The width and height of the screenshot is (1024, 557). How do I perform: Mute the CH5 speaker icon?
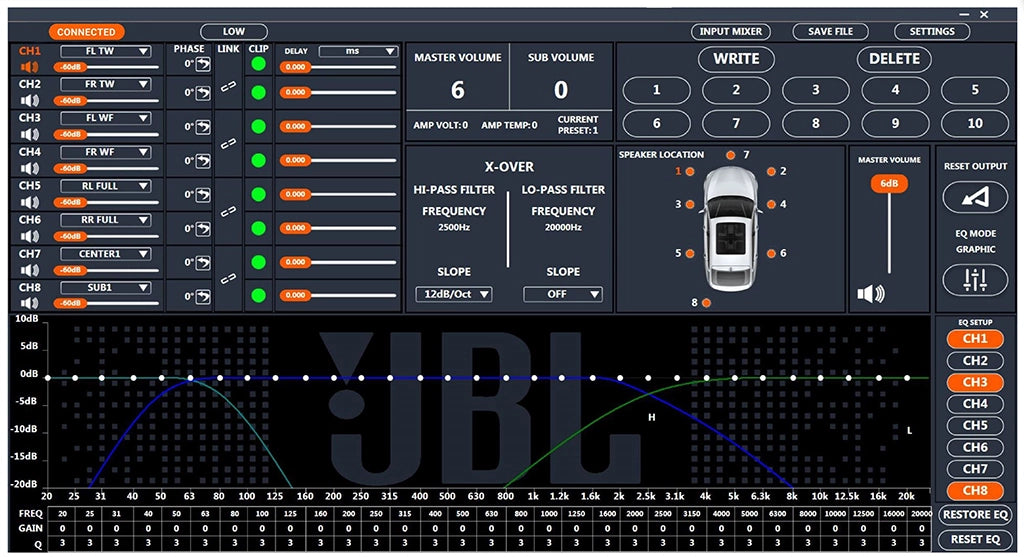click(x=30, y=202)
